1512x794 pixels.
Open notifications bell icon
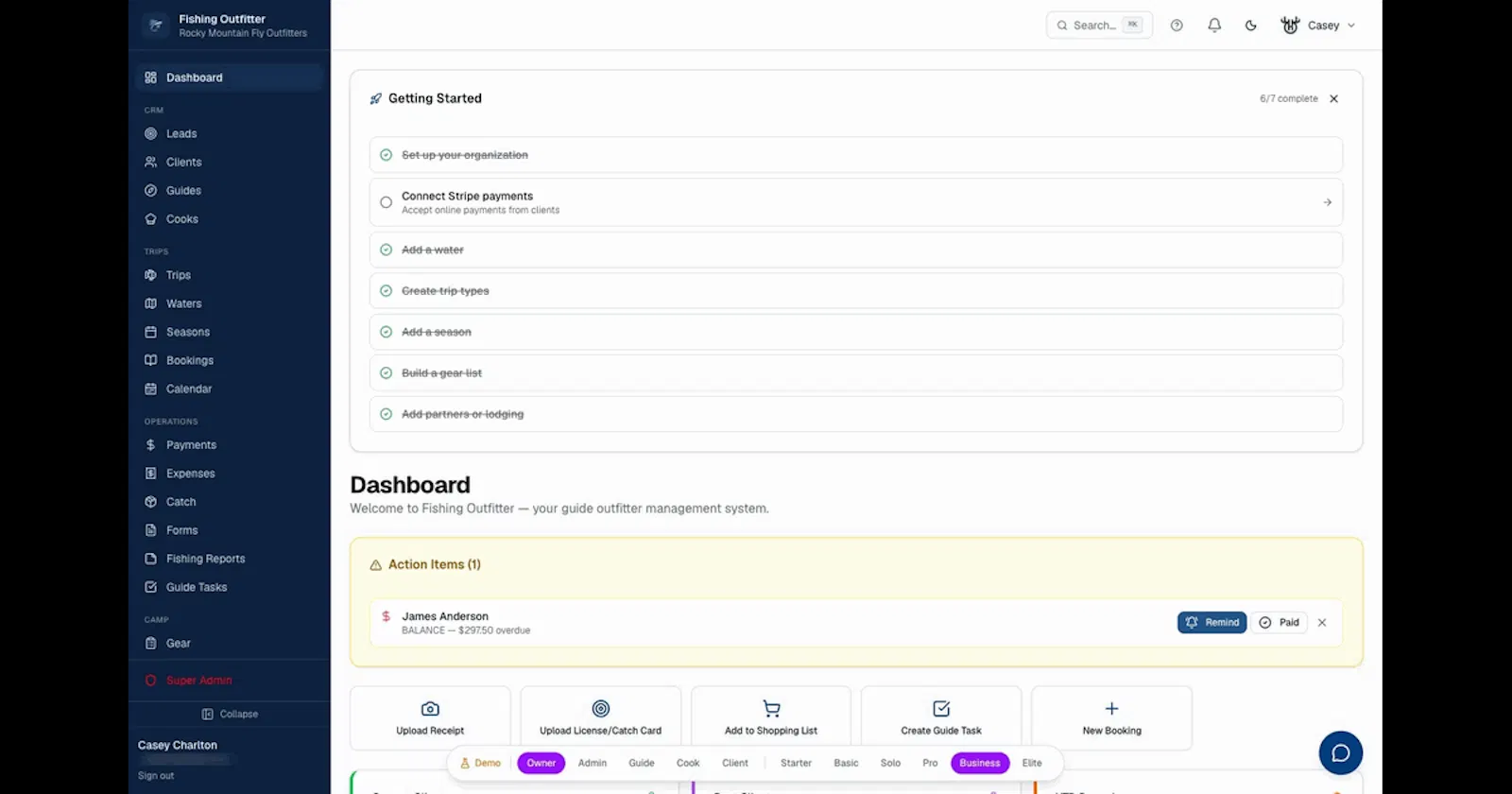(1214, 26)
